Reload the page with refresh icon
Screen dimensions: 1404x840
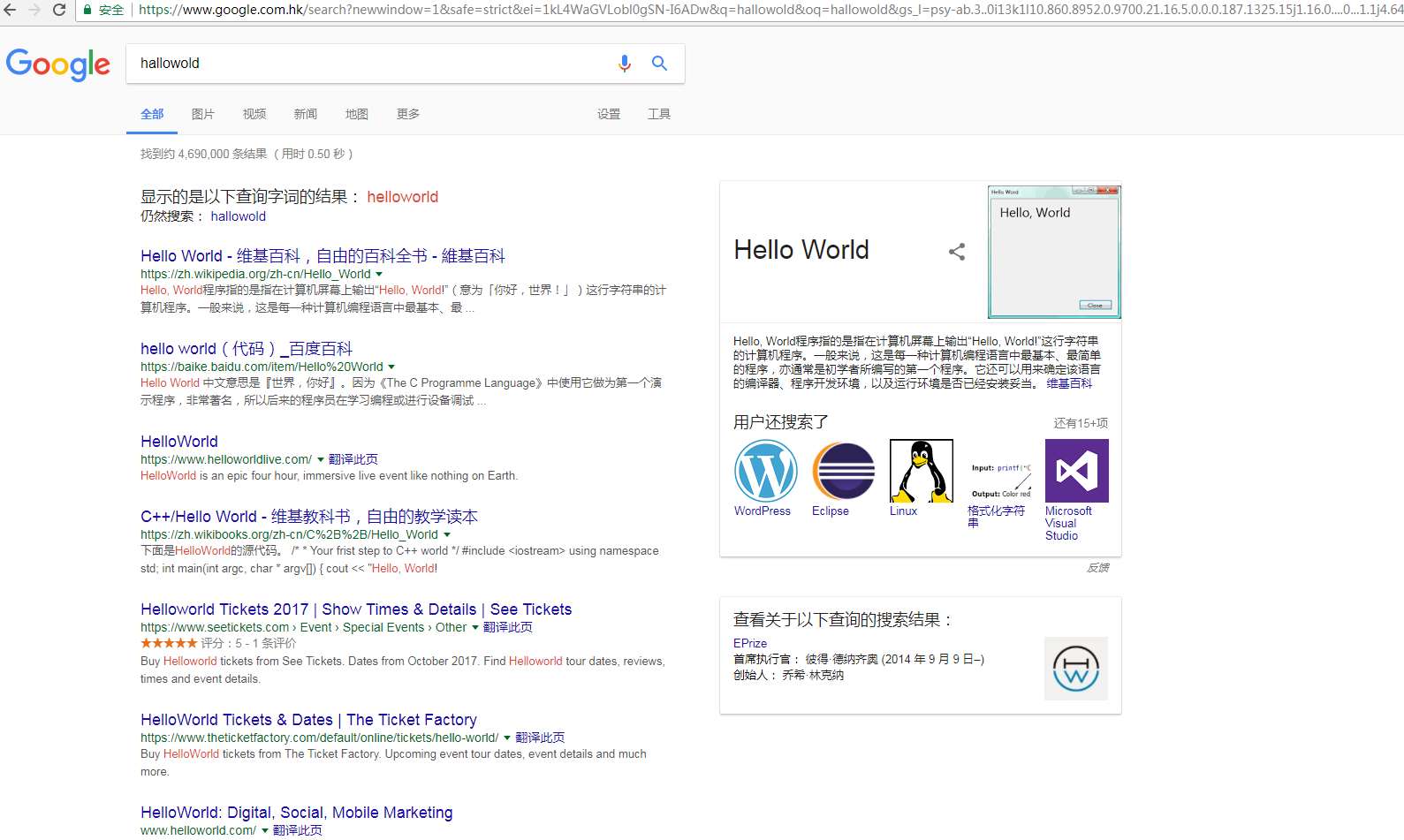[x=59, y=10]
